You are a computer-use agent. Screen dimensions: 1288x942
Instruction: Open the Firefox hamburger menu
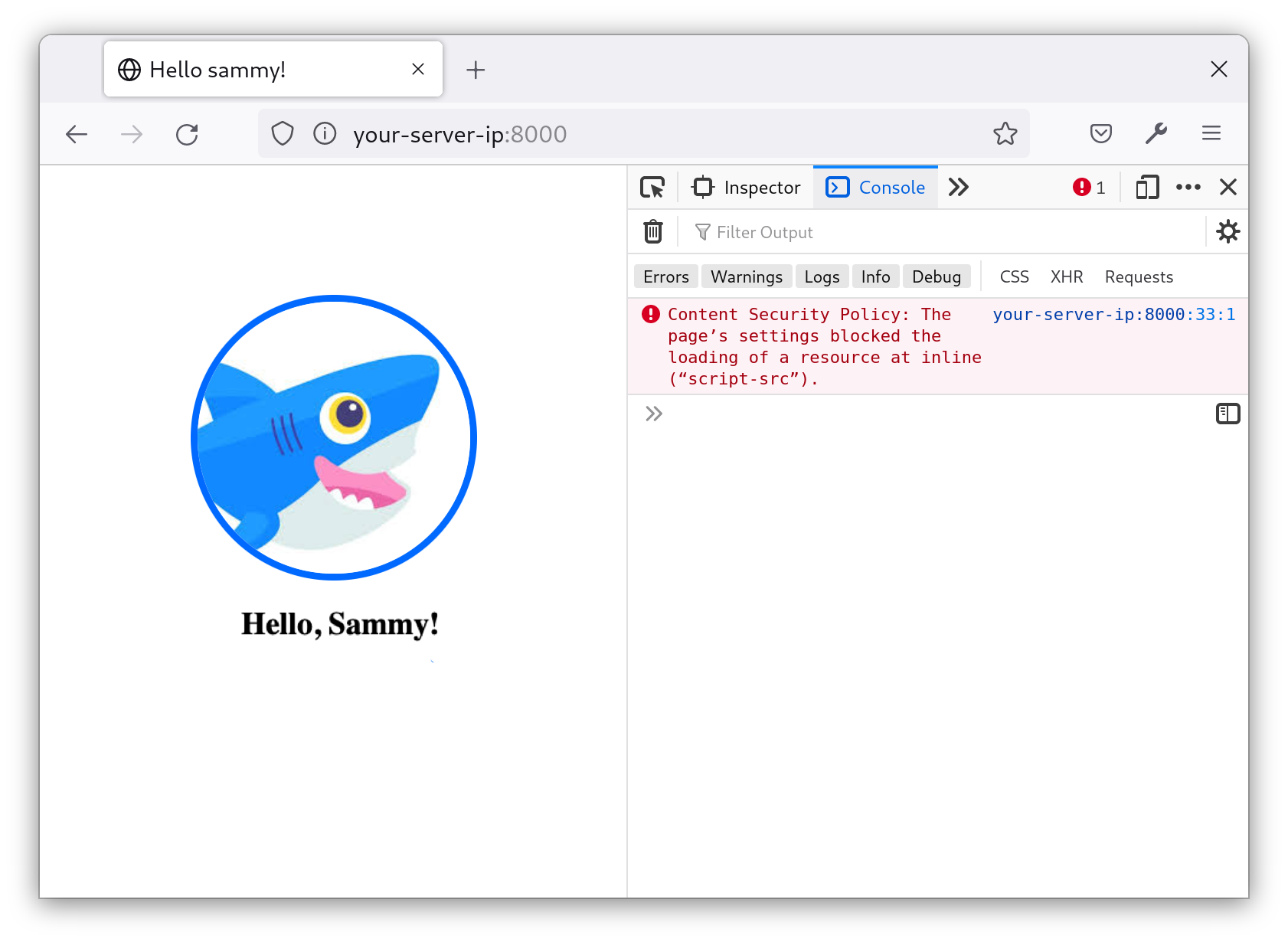click(x=1211, y=134)
